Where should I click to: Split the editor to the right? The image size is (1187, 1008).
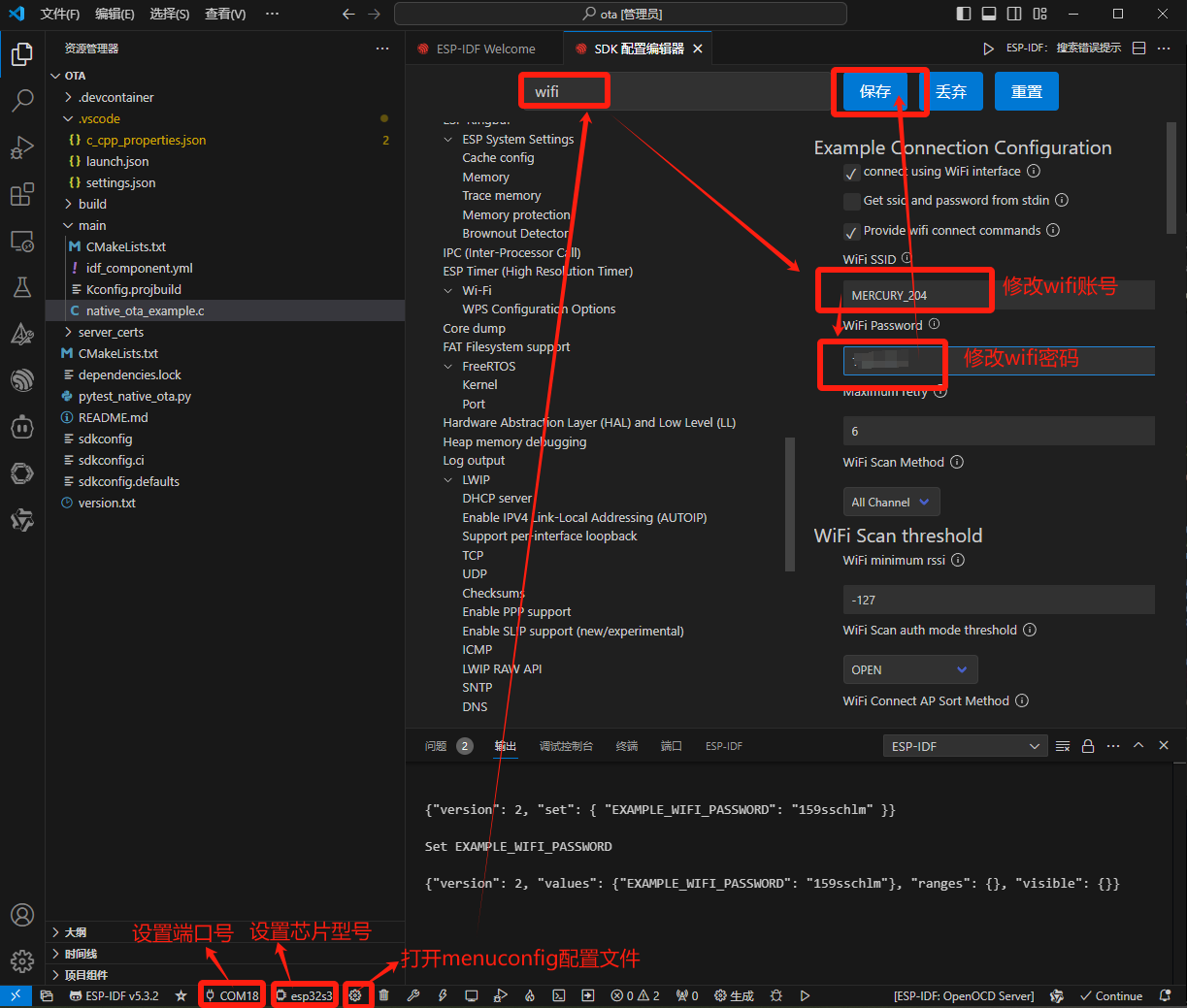1139,49
